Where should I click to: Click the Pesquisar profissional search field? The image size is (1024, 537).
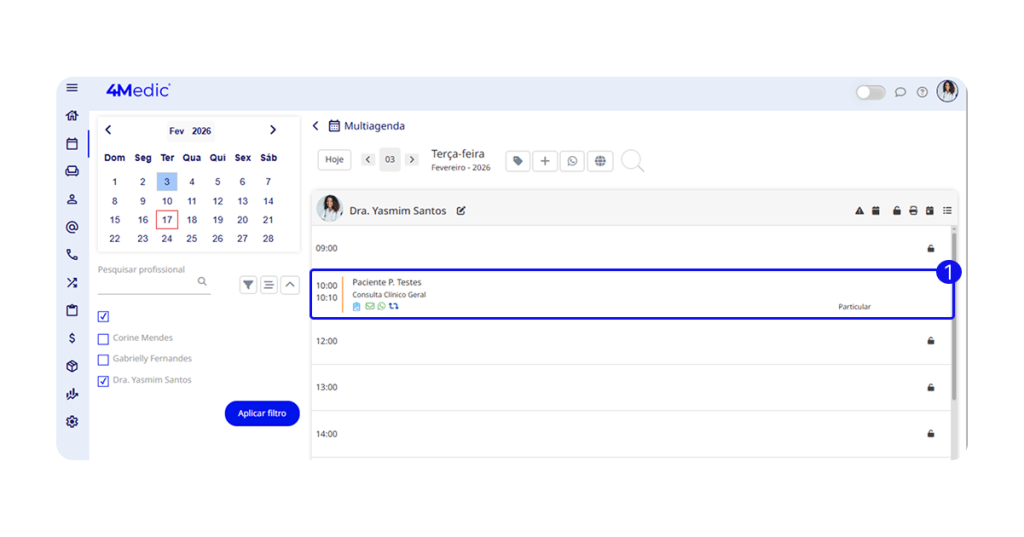pyautogui.click(x=146, y=283)
